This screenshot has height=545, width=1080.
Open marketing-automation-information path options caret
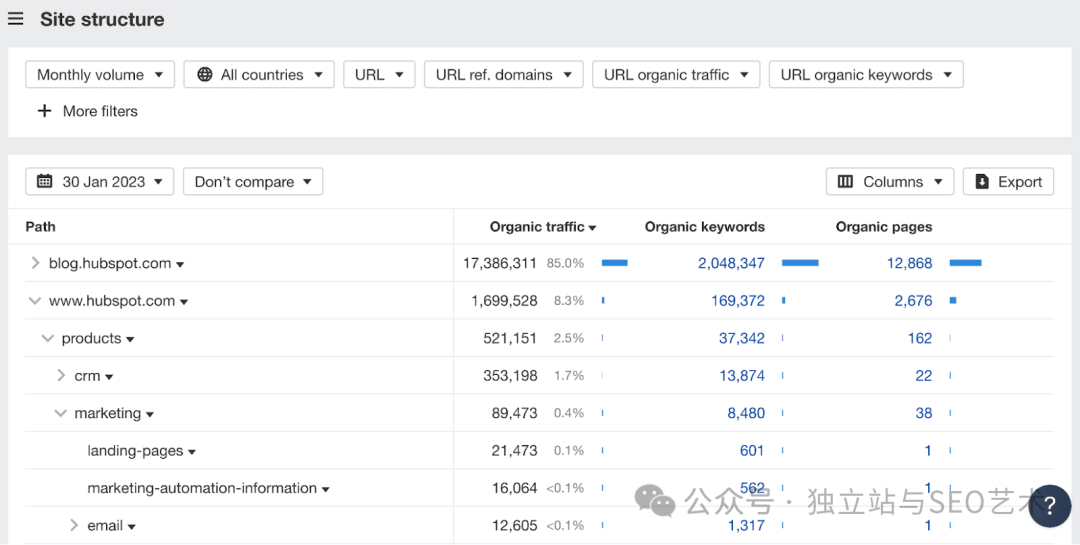(x=325, y=489)
